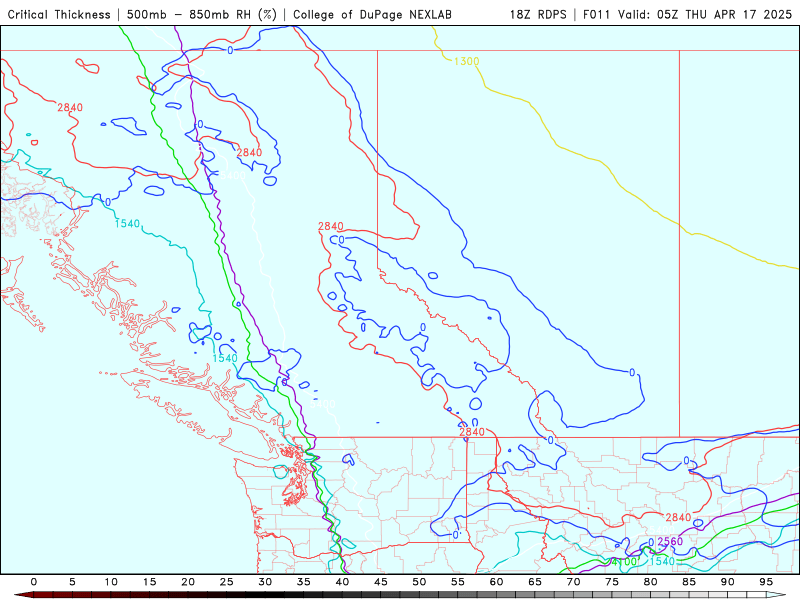Click the "70" label on the color scale
Image resolution: width=800 pixels, height=600 pixels.
click(573, 582)
